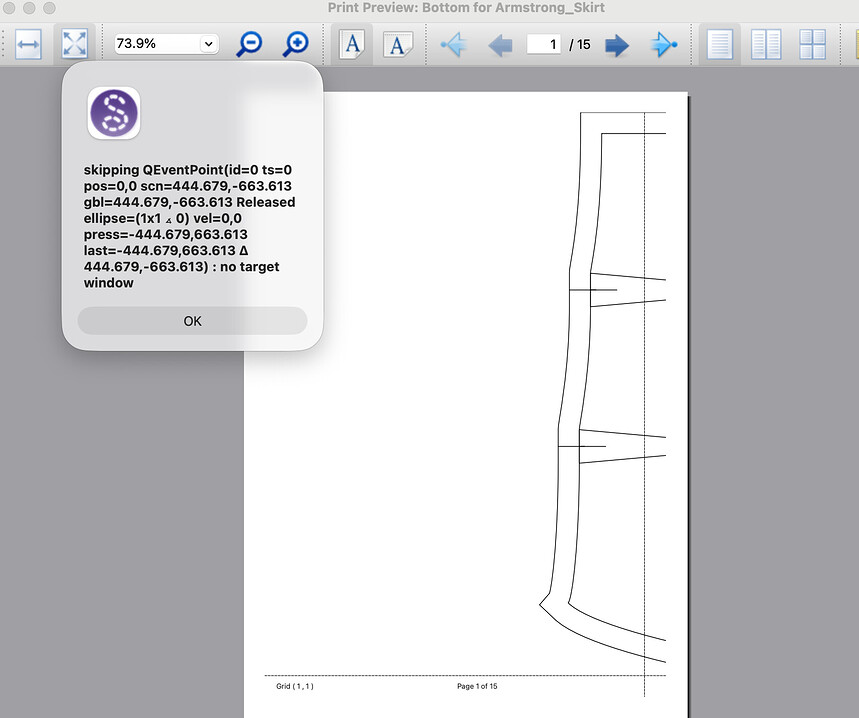Show facing pages view mode
Viewport: 859px width, 718px height.
tap(766, 44)
